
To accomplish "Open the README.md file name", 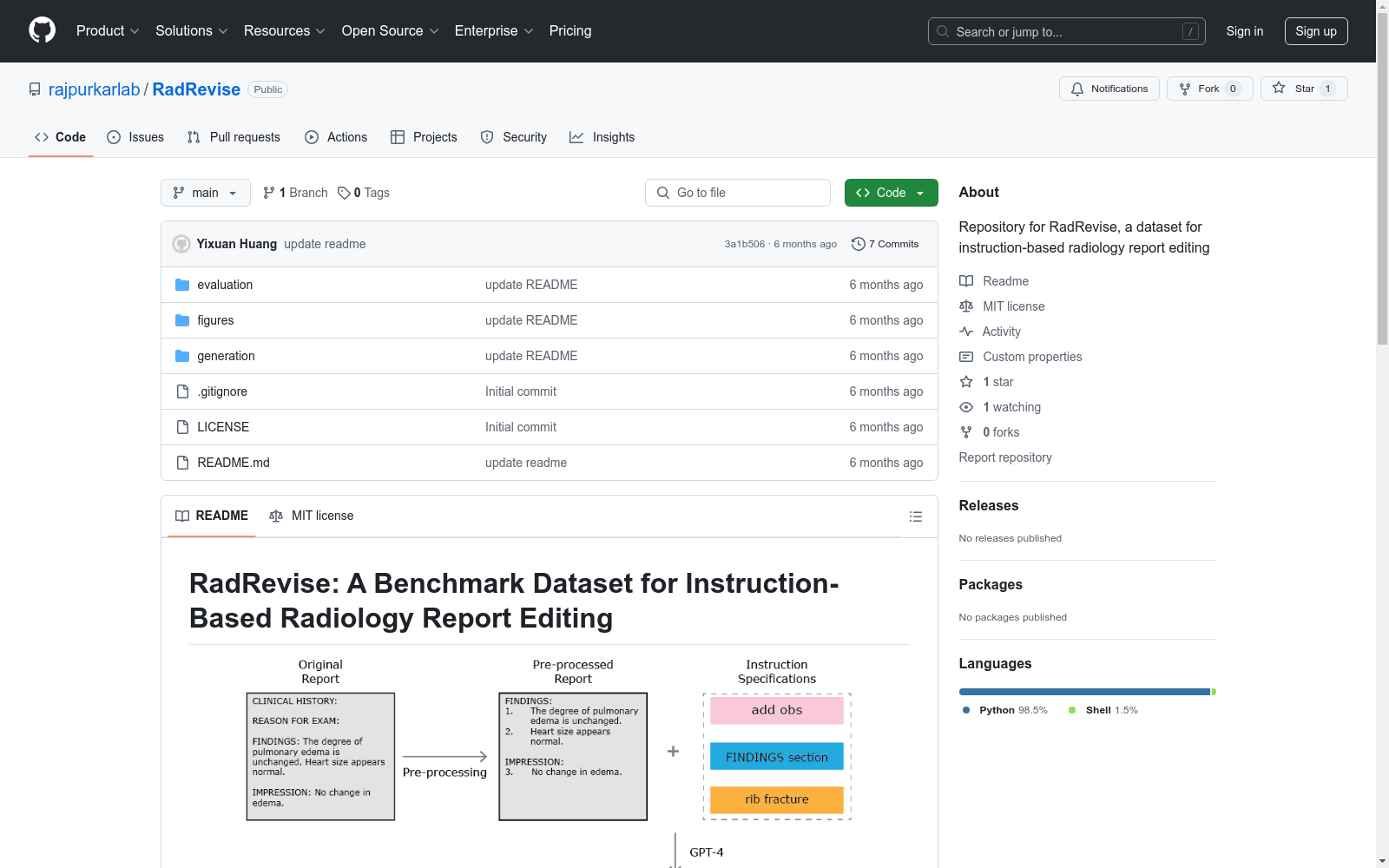I will tap(234, 463).
